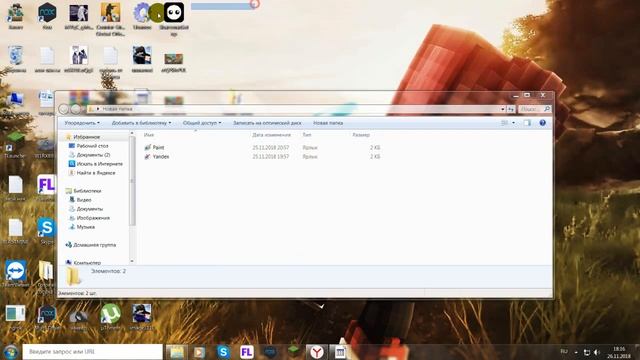Expand the Общий доступ menu
This screenshot has width=640, height=360.
pyautogui.click(x=202, y=123)
